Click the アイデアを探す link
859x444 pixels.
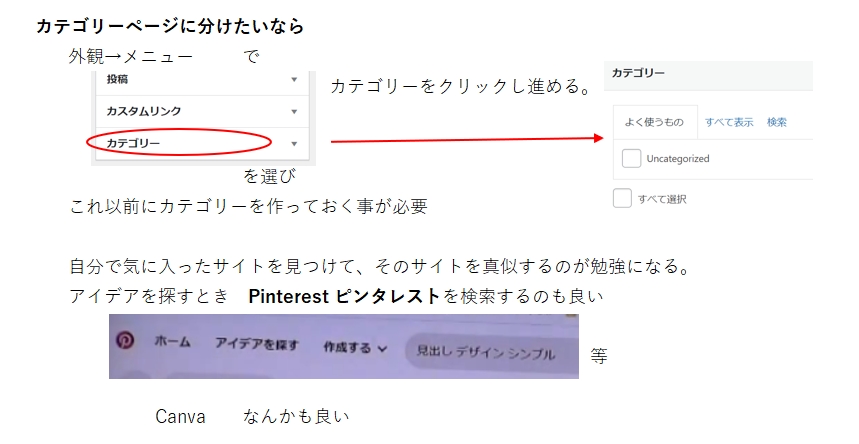(x=257, y=344)
